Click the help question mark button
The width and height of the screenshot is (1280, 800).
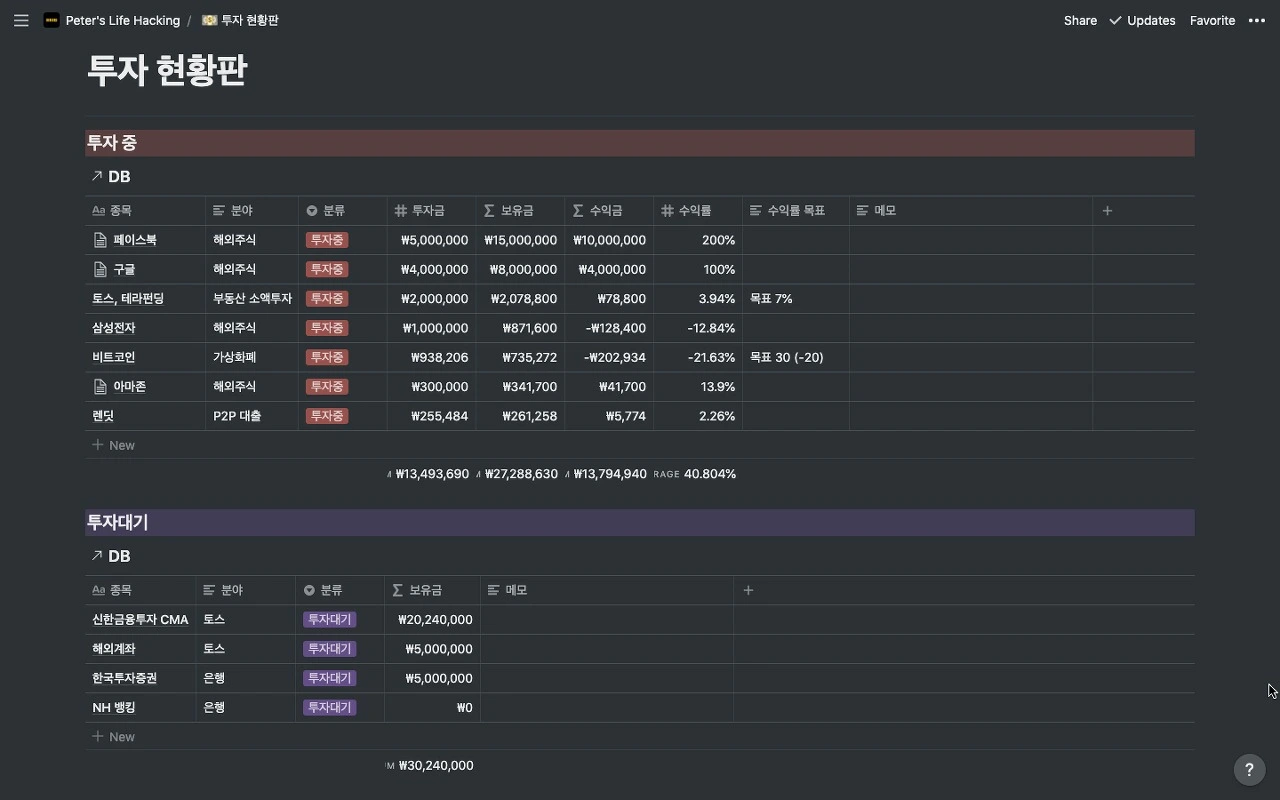pyautogui.click(x=1249, y=770)
